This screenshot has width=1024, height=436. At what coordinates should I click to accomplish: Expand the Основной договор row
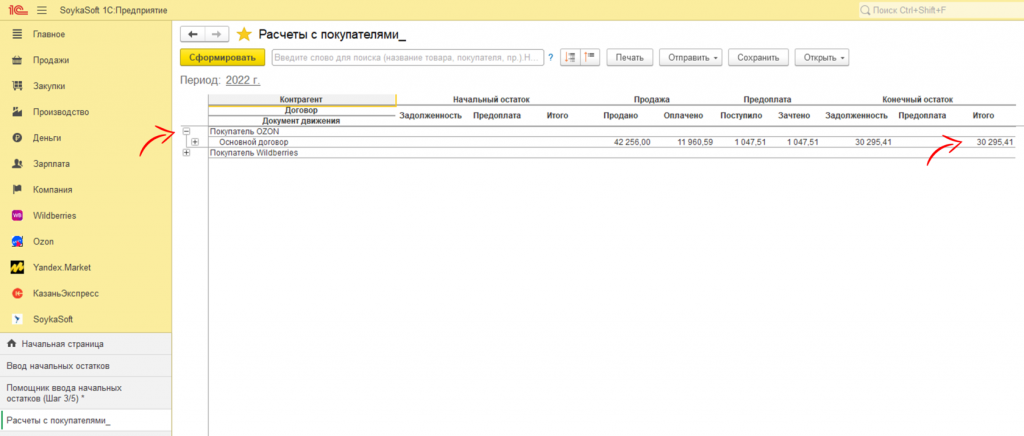click(195, 142)
